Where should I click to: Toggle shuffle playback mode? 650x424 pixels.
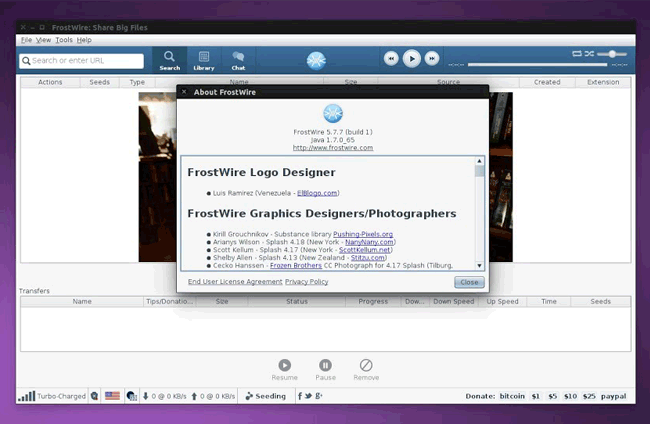point(590,53)
